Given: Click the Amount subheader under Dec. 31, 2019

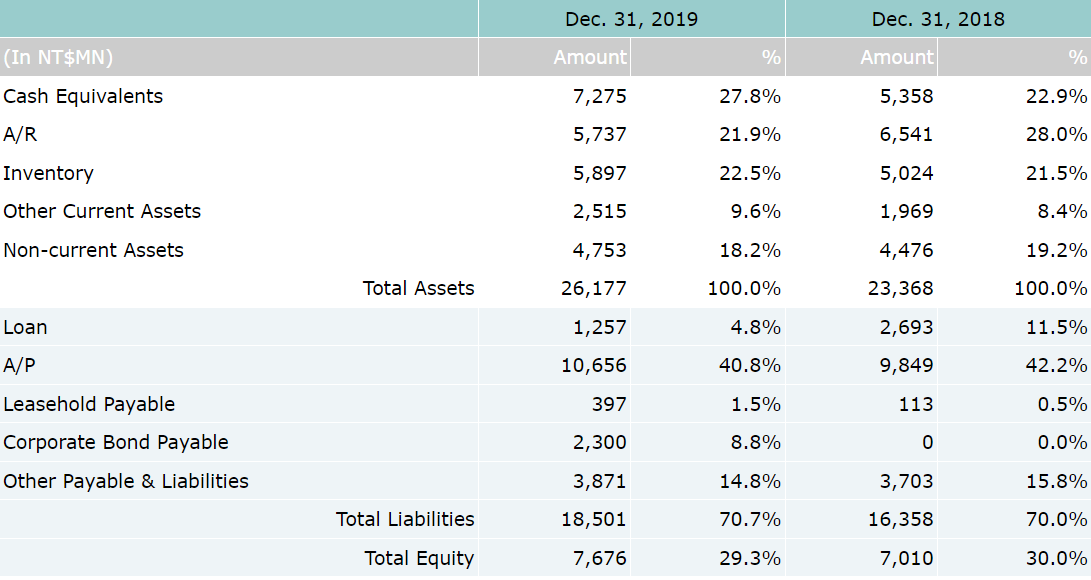Looking at the screenshot, I should tap(590, 57).
